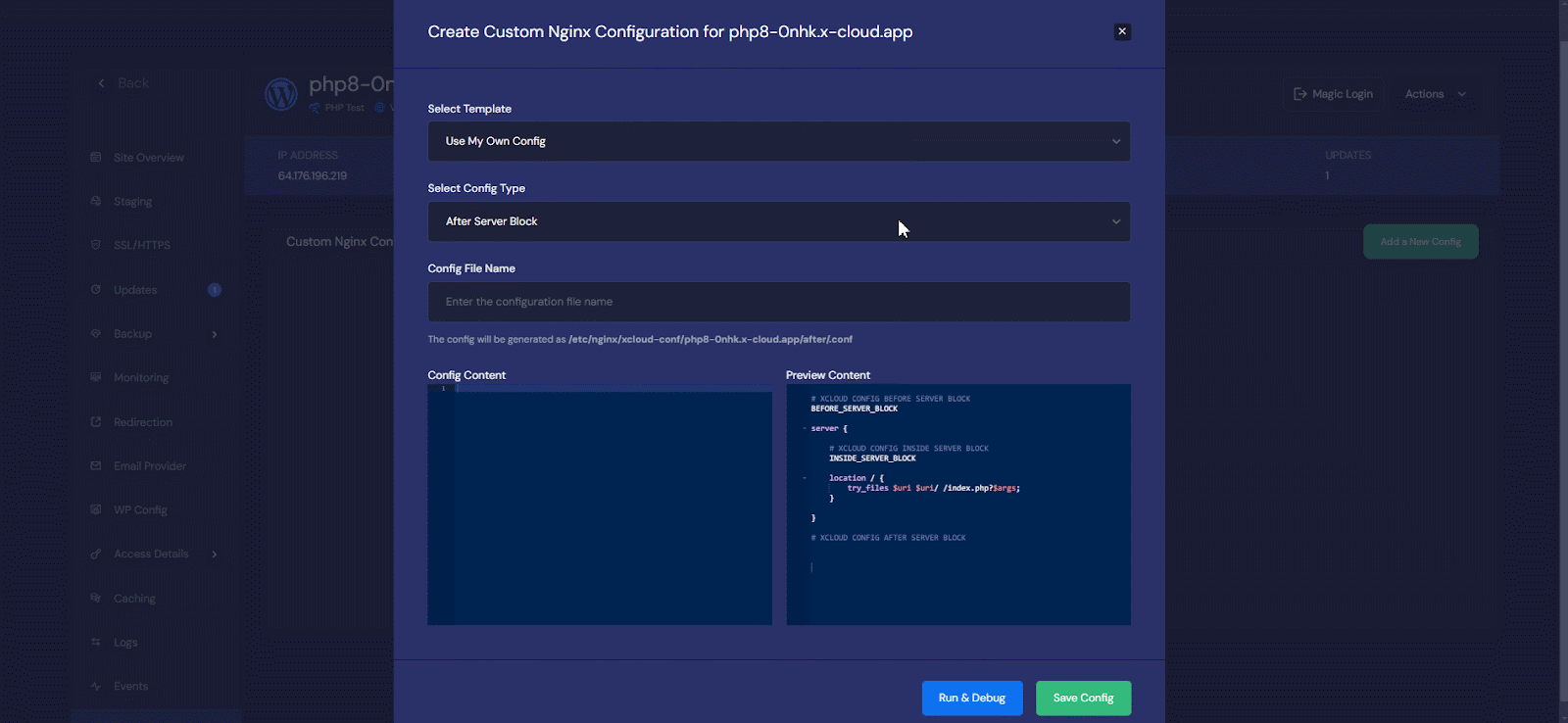The height and width of the screenshot is (723, 1568).
Task: Open Caching in the sidebar
Action: (134, 599)
